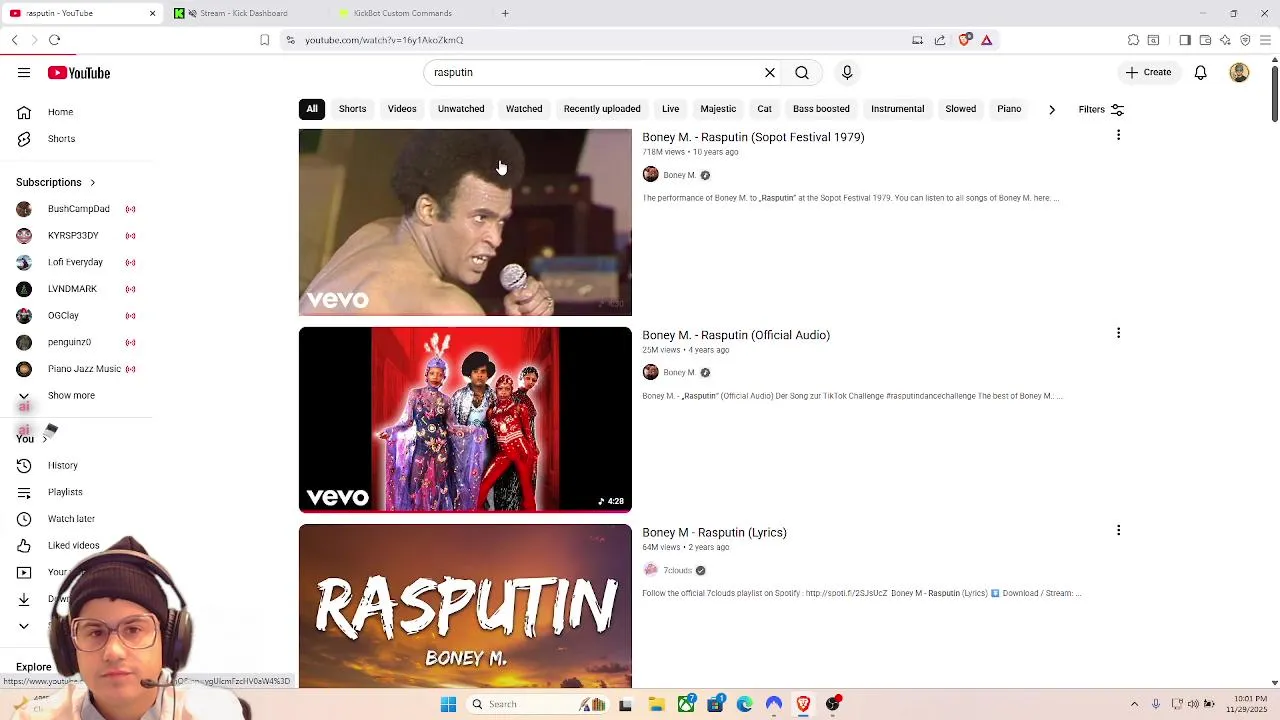The image size is (1280, 720).
Task: Select the Shorts filter chip
Action: (x=352, y=109)
